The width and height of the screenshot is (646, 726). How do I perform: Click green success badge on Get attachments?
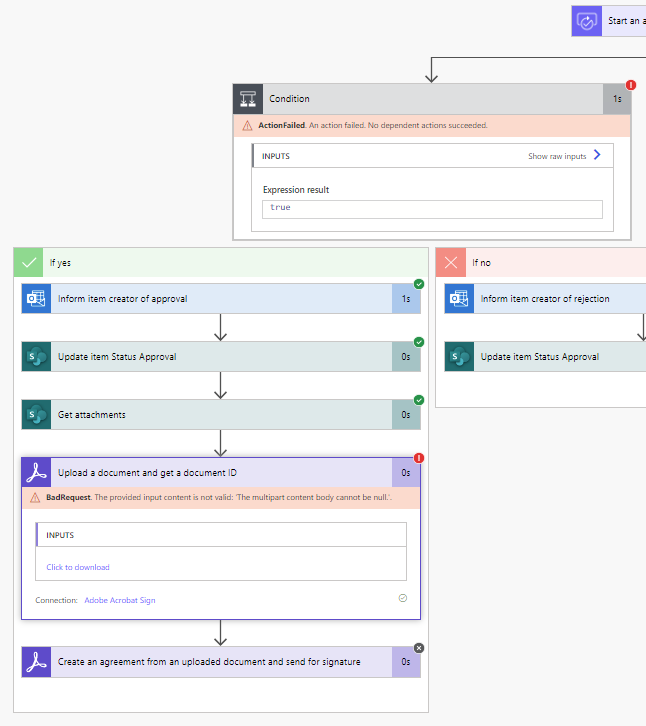coord(419,400)
